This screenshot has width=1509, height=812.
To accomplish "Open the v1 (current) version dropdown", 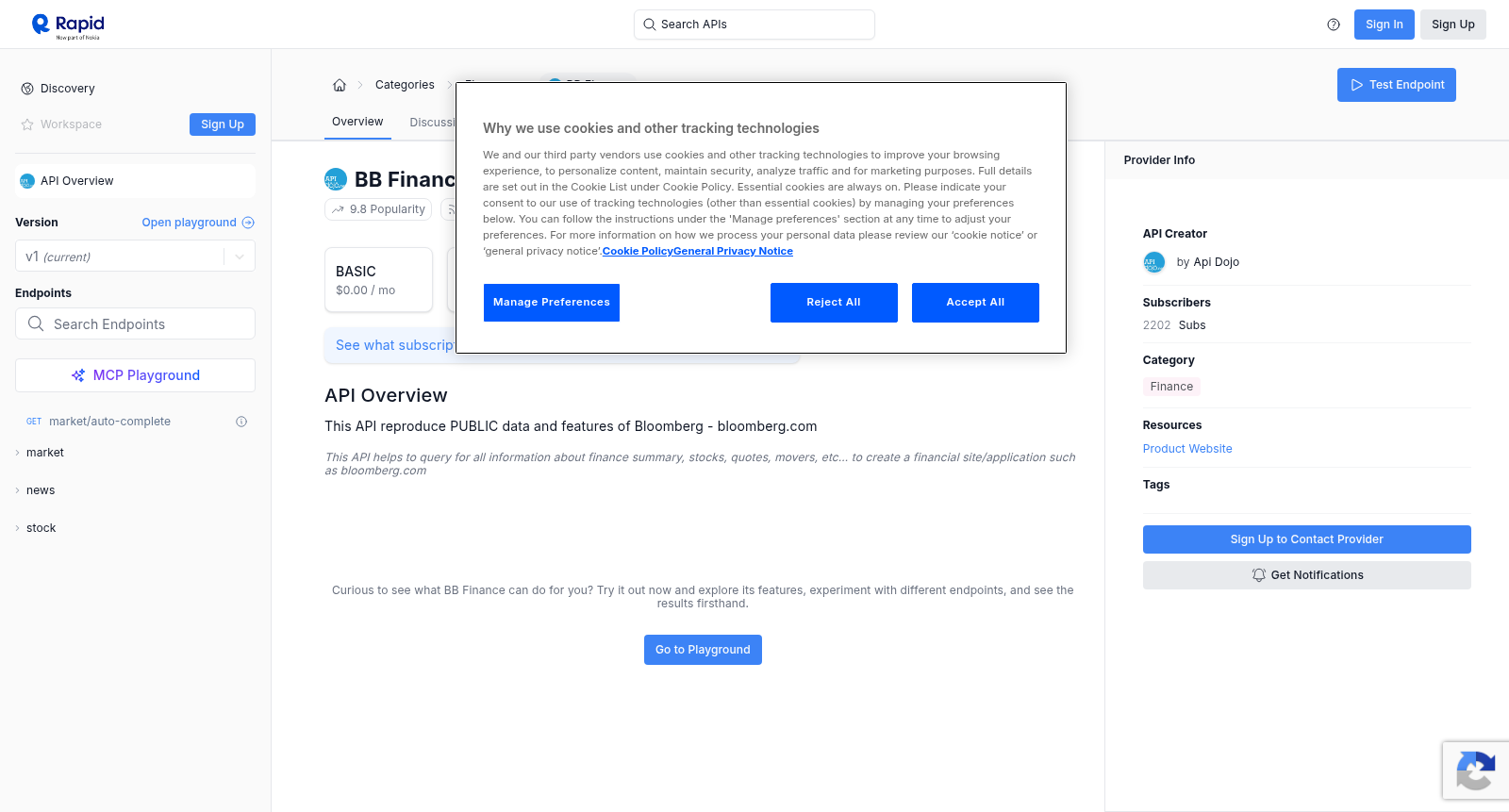I will click(x=135, y=257).
